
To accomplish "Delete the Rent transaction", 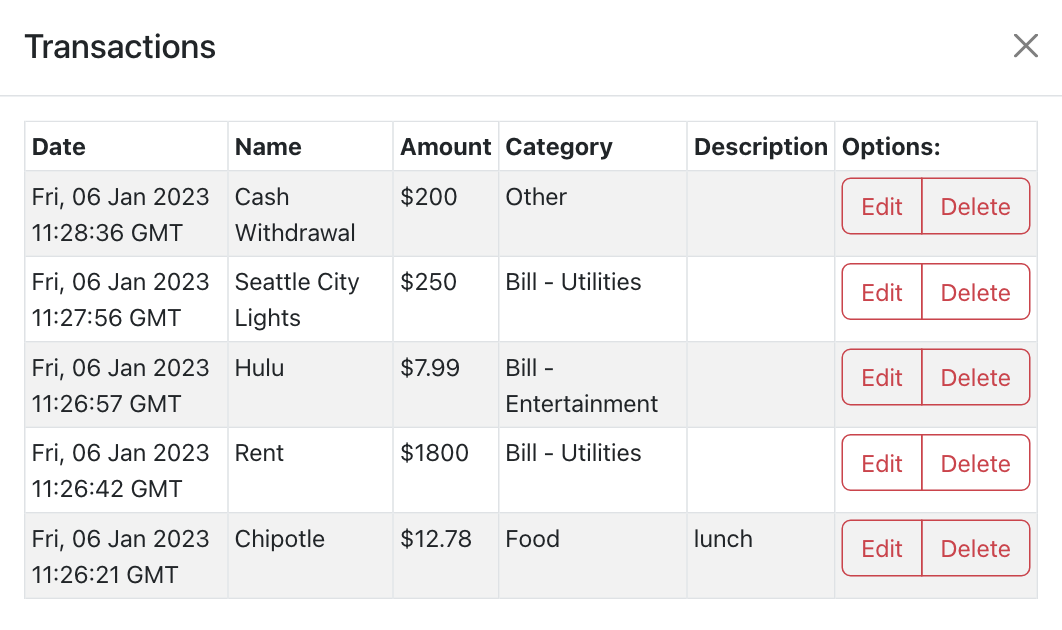I will [975, 463].
